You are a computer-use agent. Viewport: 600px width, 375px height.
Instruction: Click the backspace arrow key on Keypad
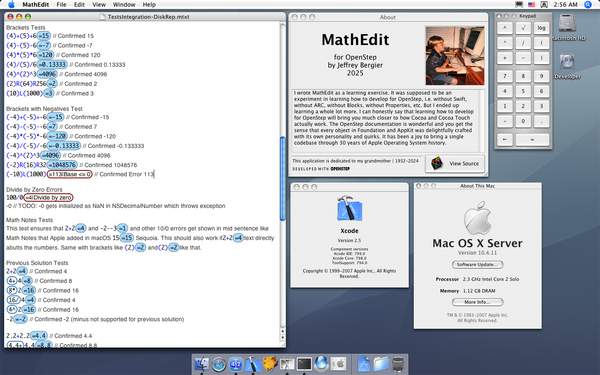[505, 140]
